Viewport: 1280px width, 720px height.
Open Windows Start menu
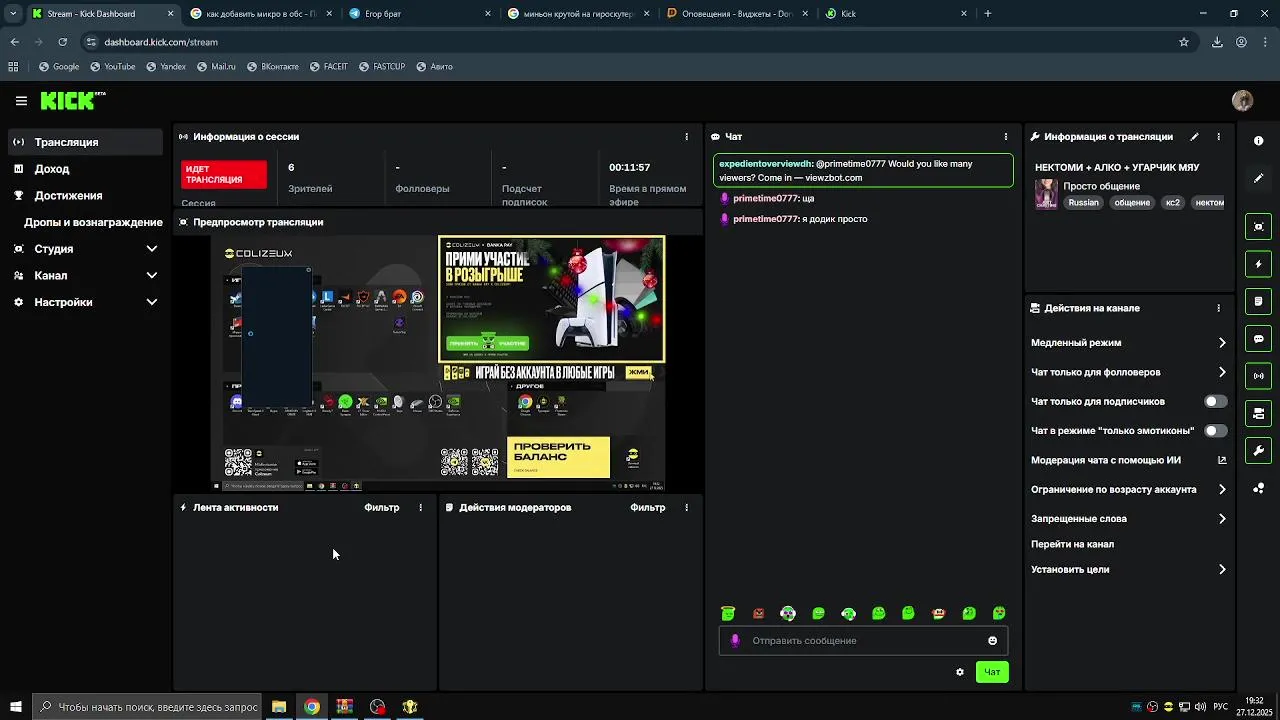point(15,707)
